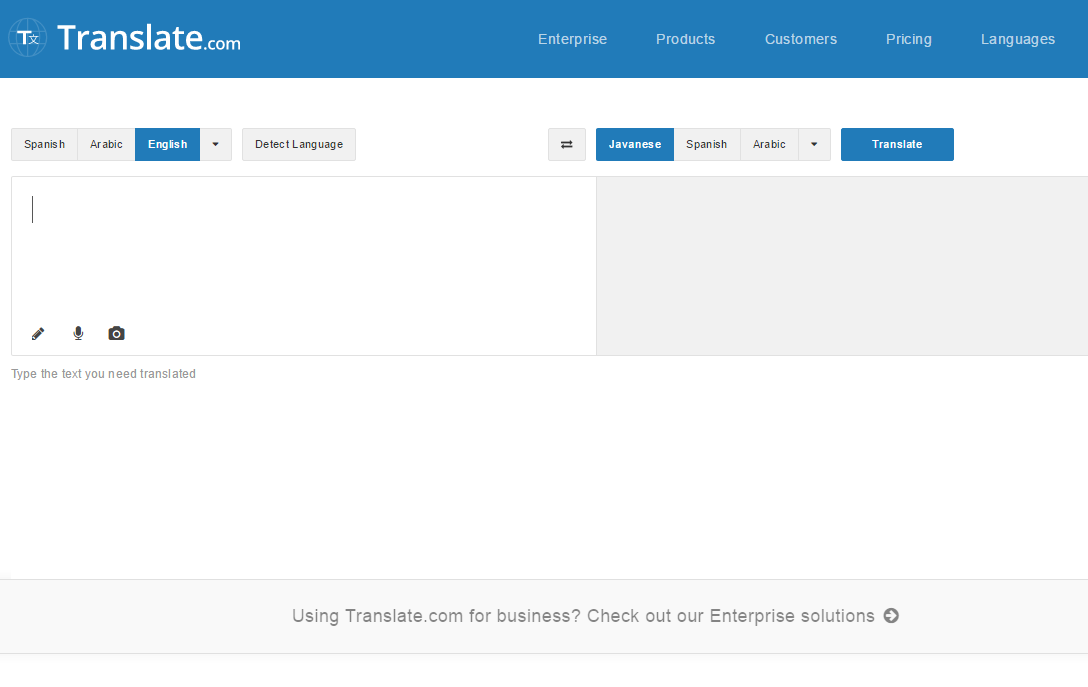
Task: Click arrow icon beside Enterprise solutions
Action: point(891,616)
